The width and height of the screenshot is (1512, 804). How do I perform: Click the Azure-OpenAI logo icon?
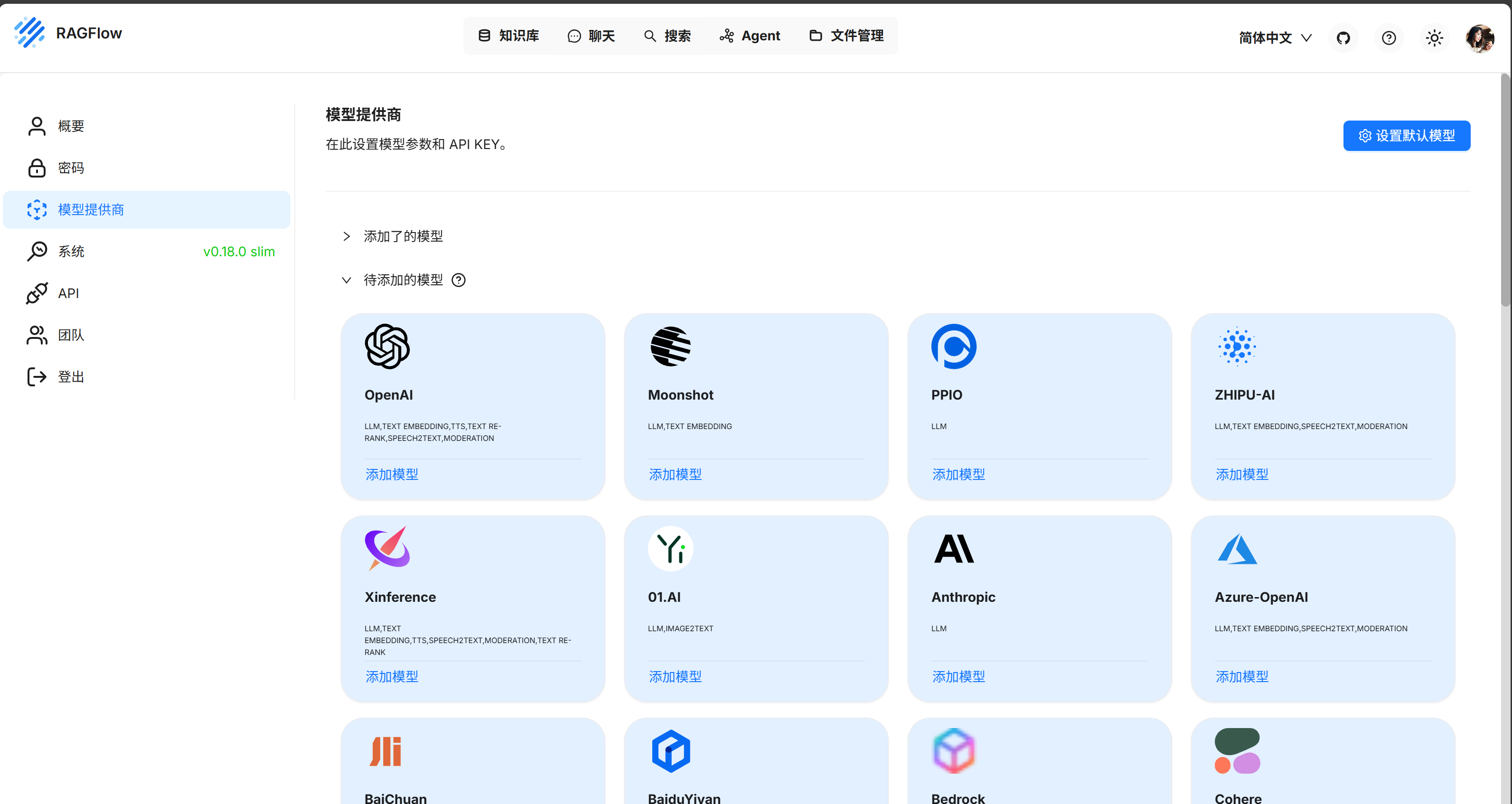click(1237, 548)
